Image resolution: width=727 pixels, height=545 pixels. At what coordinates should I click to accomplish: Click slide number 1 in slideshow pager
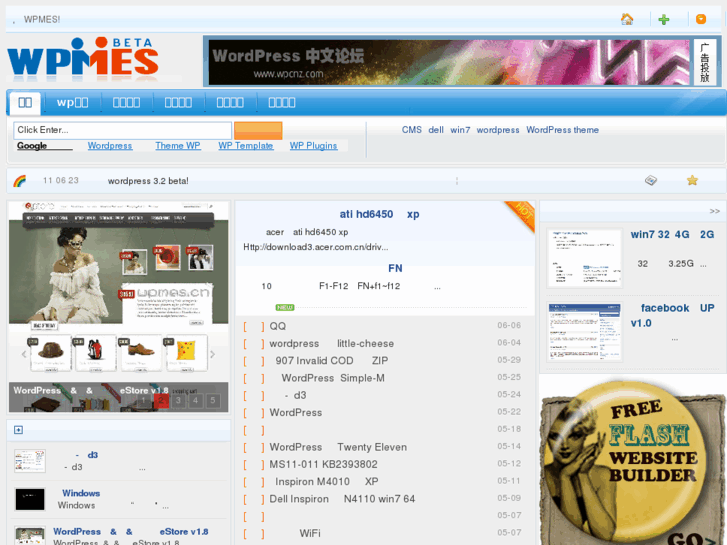[143, 401]
